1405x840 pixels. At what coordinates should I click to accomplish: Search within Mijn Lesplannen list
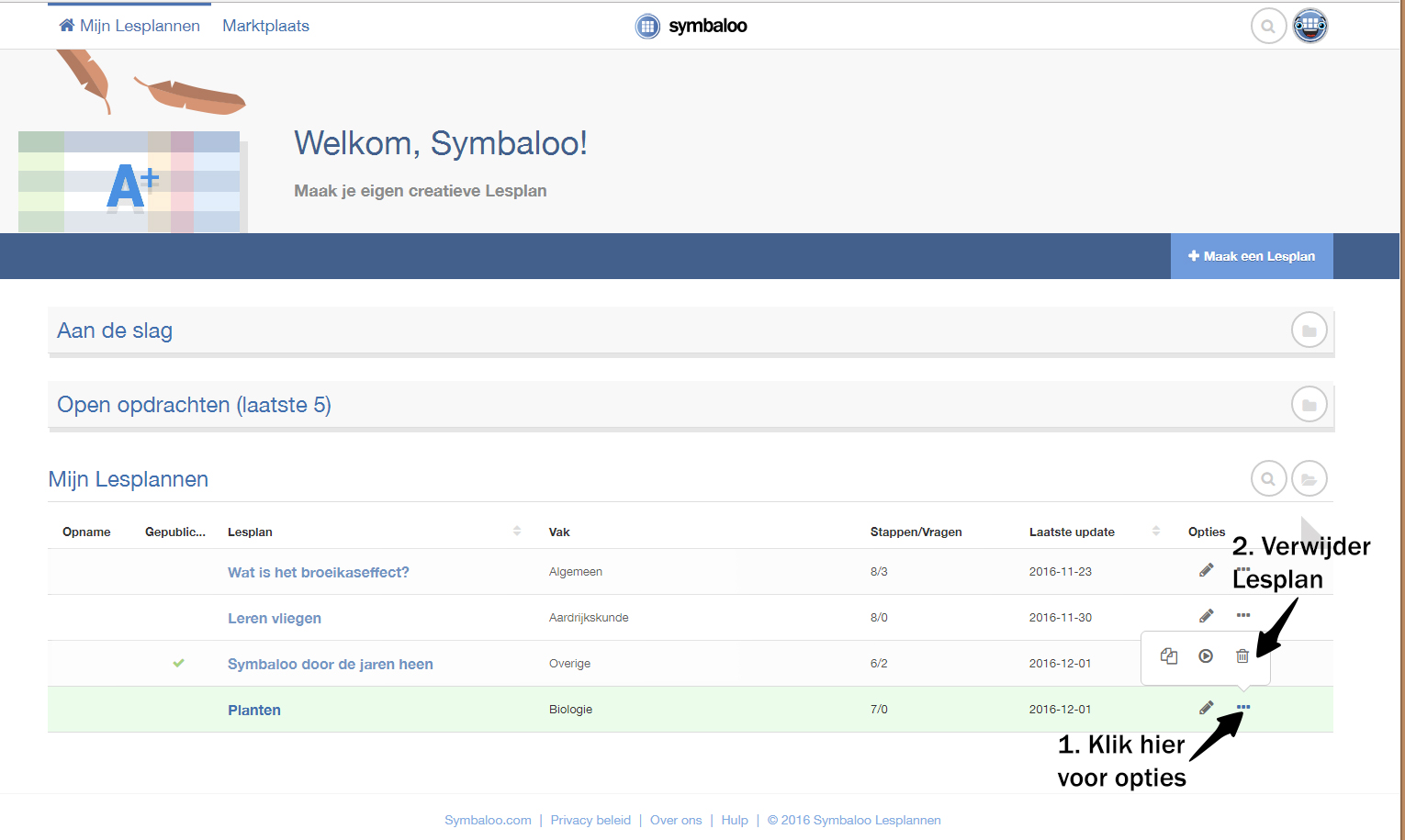pos(1268,478)
